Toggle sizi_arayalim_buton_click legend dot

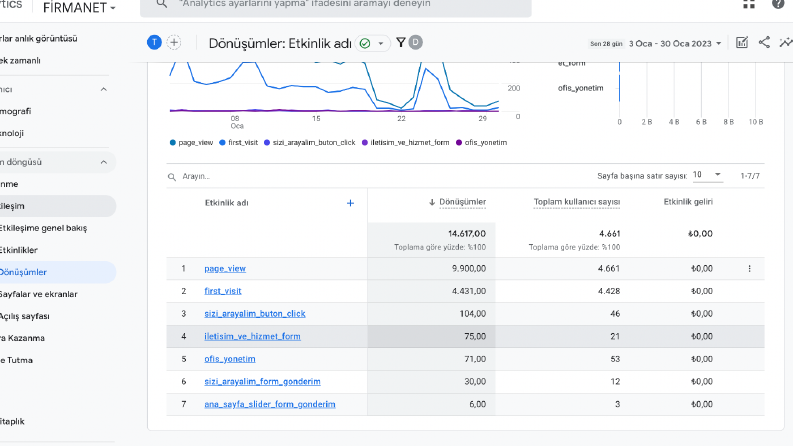267,143
